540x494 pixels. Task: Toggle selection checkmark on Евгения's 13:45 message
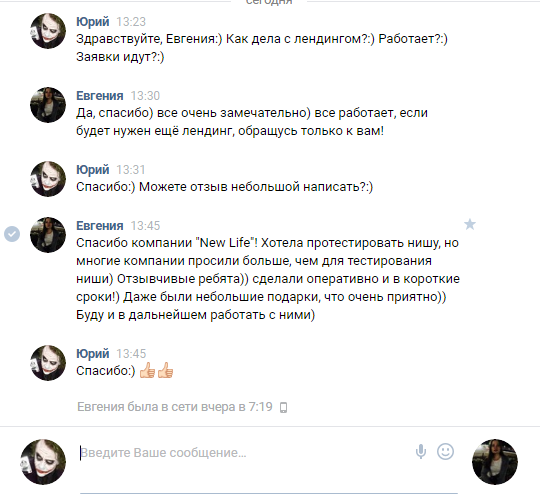(12, 234)
